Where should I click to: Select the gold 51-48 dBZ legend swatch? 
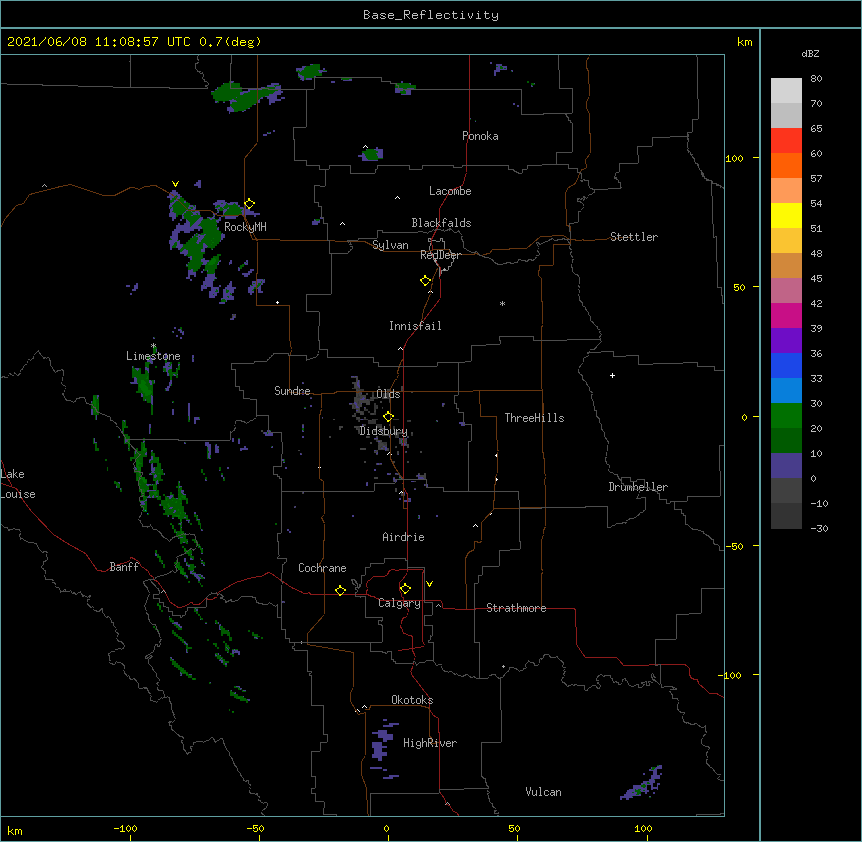(x=786, y=241)
